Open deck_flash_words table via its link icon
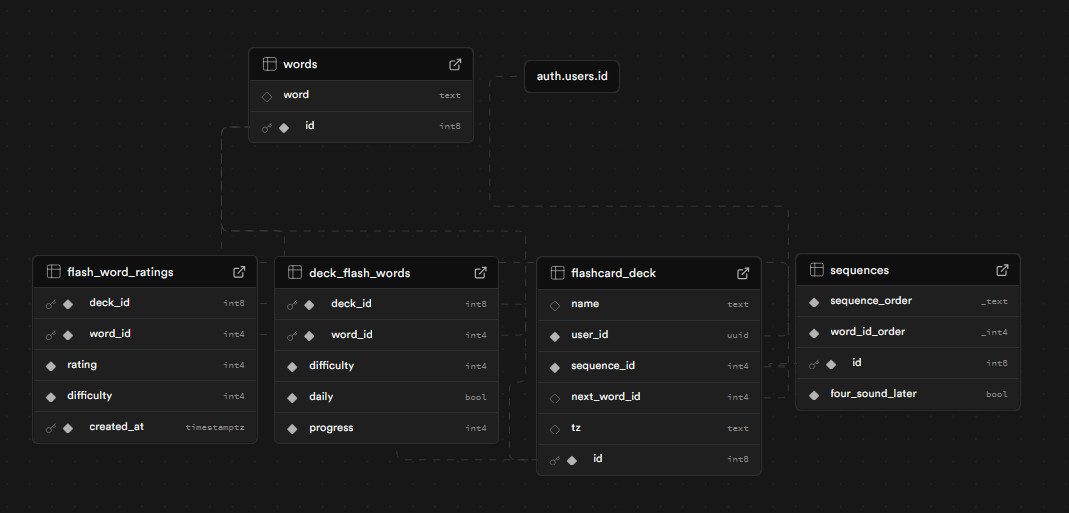The image size is (1069, 513). point(480,272)
